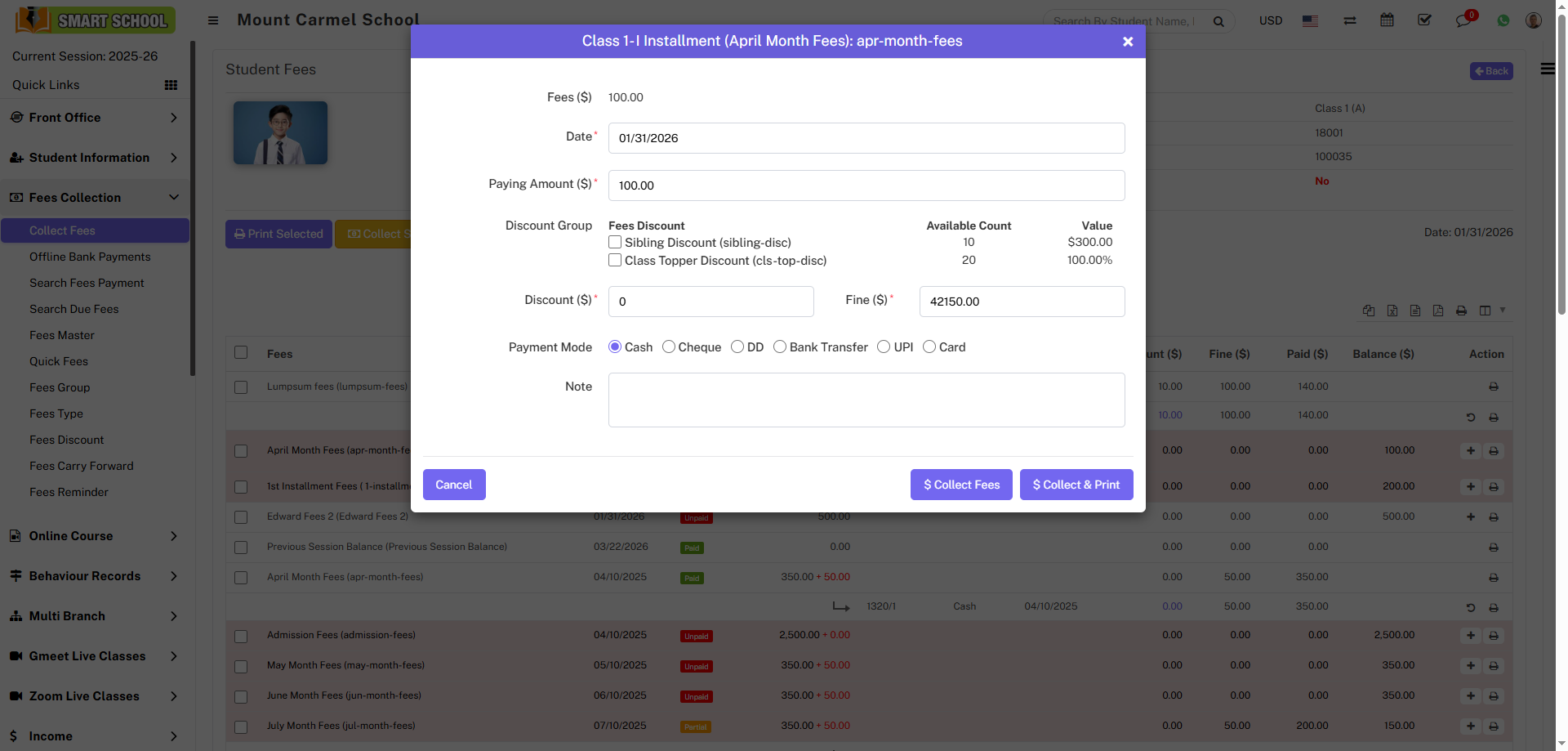Go to Fees Master in sidebar
The image size is (1568, 751).
coord(62,335)
